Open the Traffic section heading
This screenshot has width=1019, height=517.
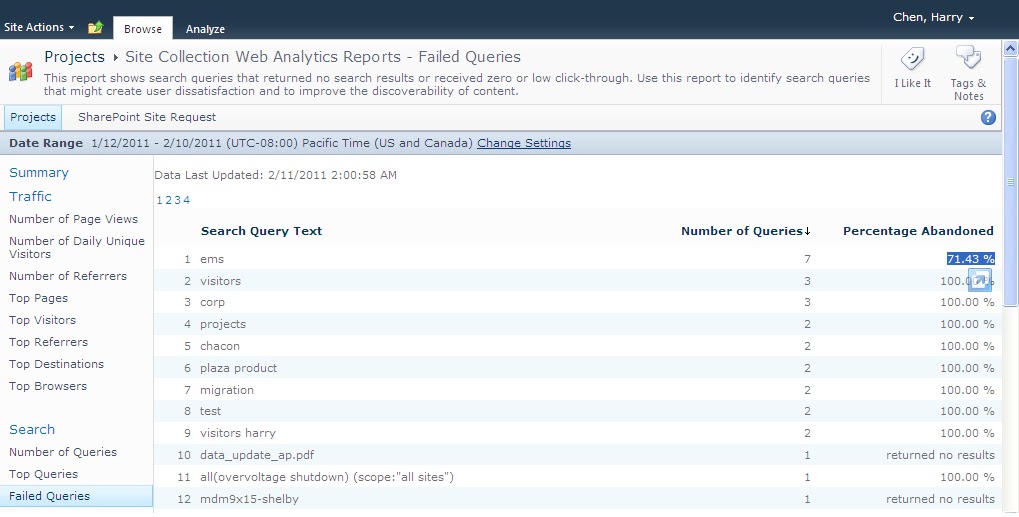click(30, 196)
